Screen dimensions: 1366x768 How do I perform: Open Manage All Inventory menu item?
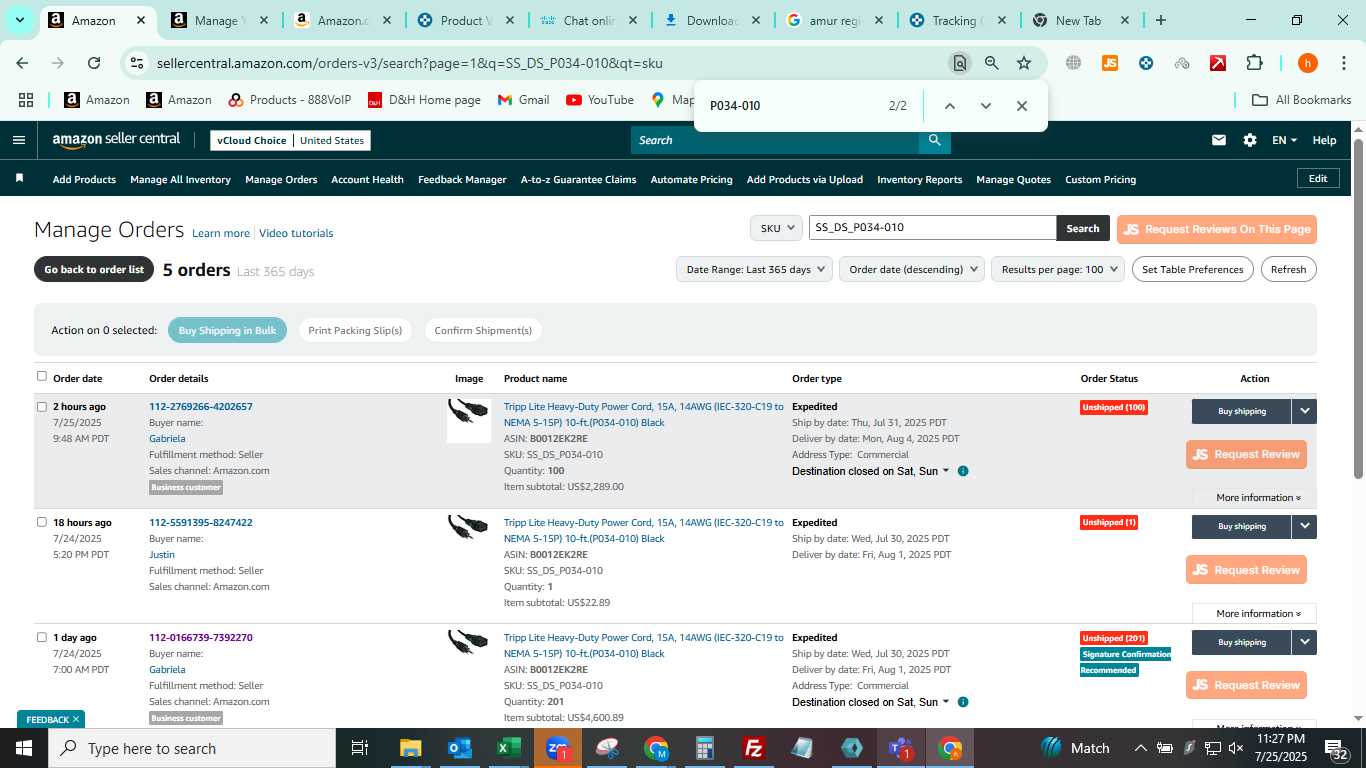tap(180, 180)
